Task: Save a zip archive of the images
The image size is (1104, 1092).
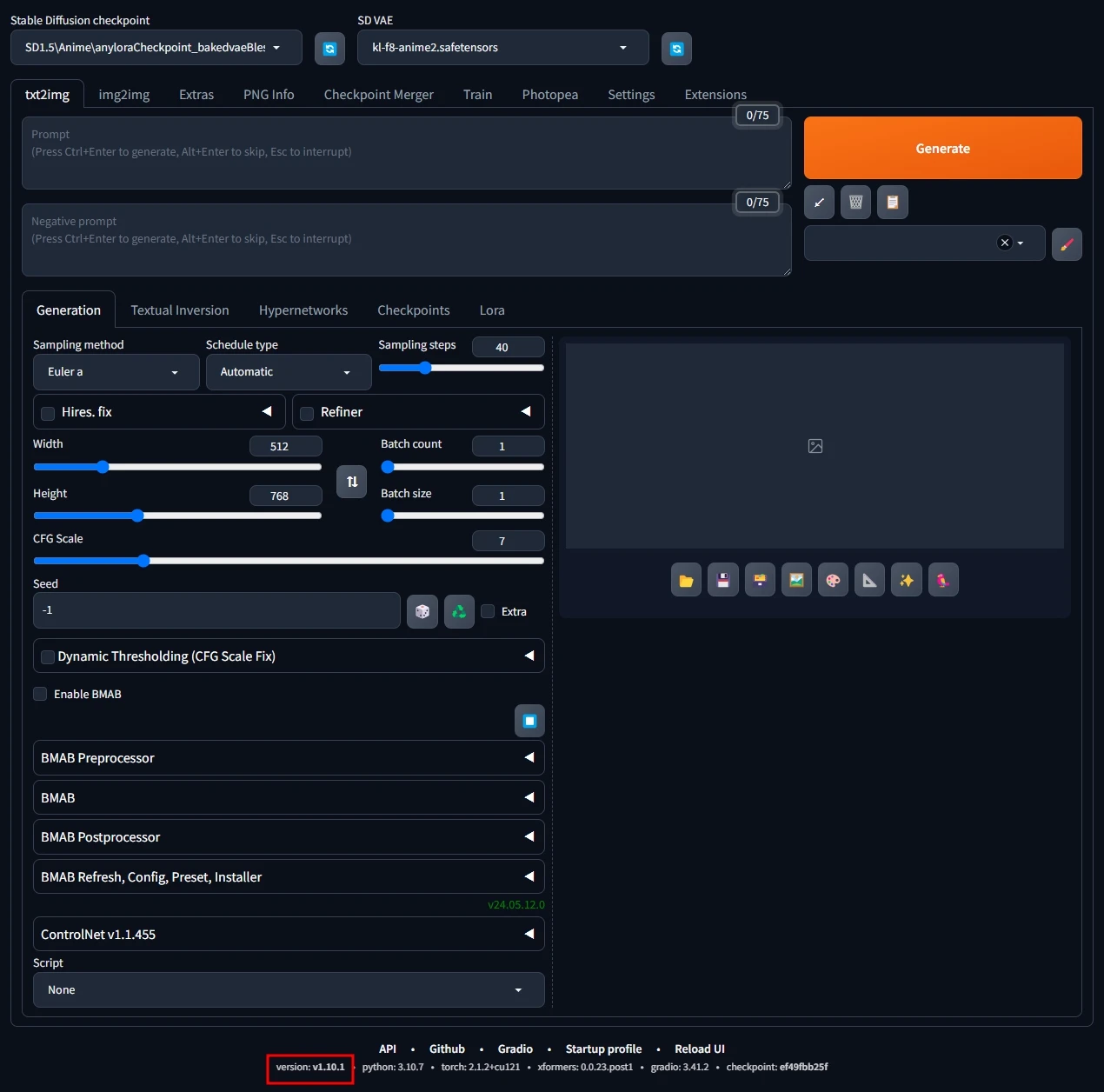Action: (x=760, y=580)
